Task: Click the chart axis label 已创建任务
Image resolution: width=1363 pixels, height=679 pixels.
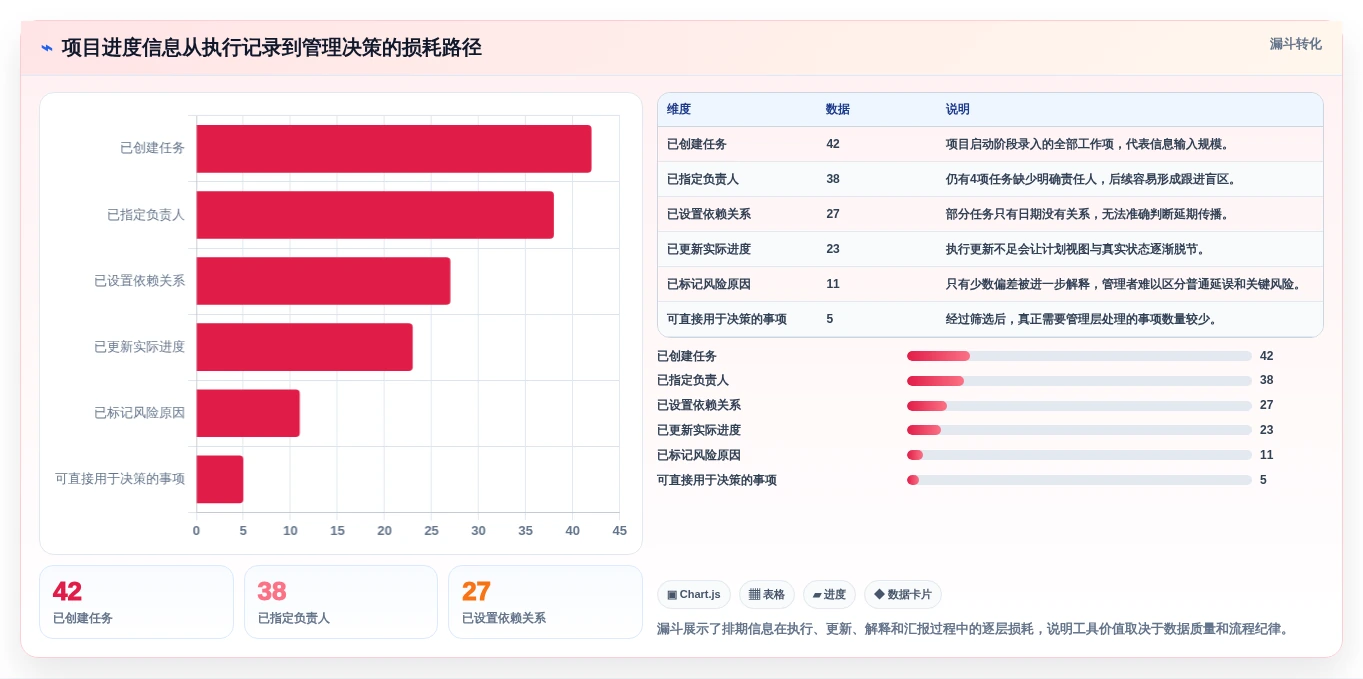Action: tap(152, 148)
